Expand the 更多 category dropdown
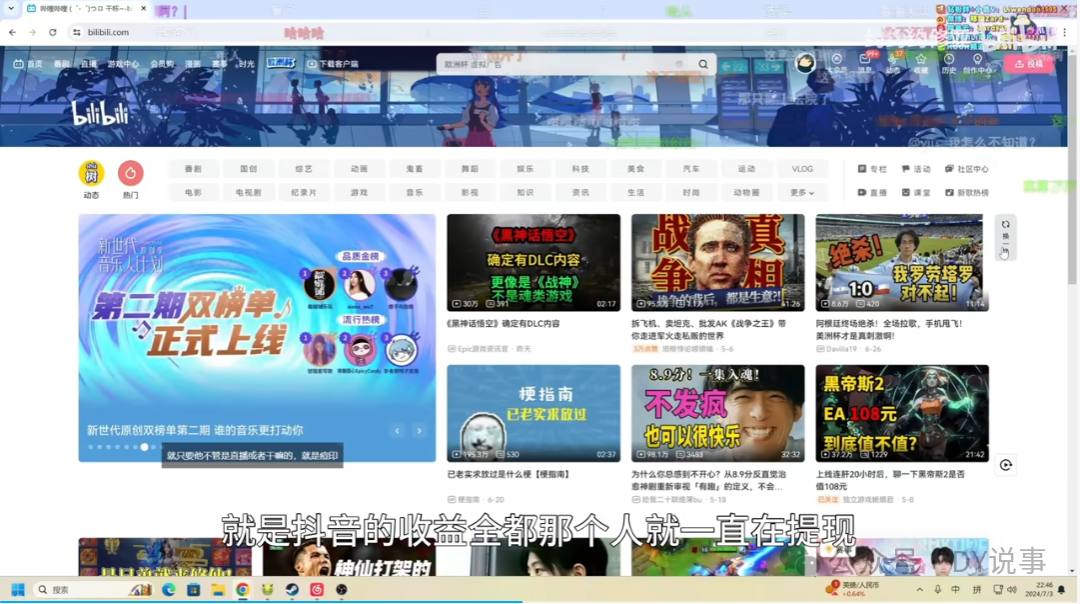The height and width of the screenshot is (604, 1080). click(x=802, y=193)
